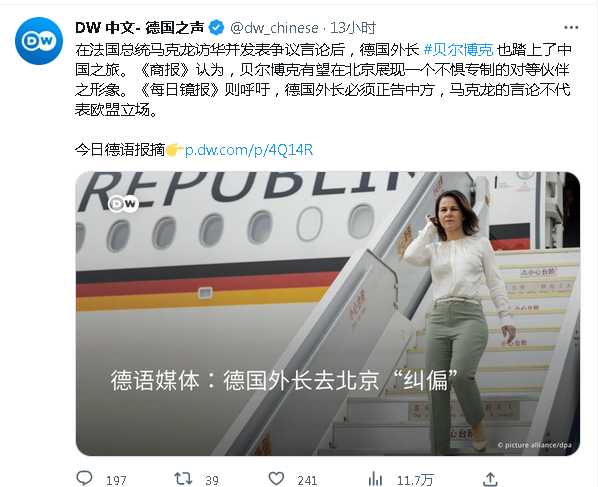This screenshot has width=598, height=487.
Task: Like the tweet with the heart icon
Action: click(x=276, y=479)
